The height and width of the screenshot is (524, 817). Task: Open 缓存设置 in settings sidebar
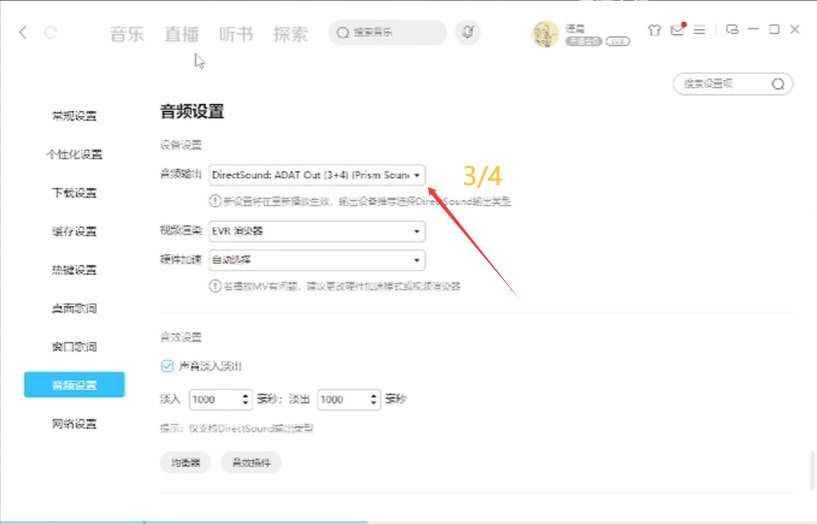tap(74, 231)
